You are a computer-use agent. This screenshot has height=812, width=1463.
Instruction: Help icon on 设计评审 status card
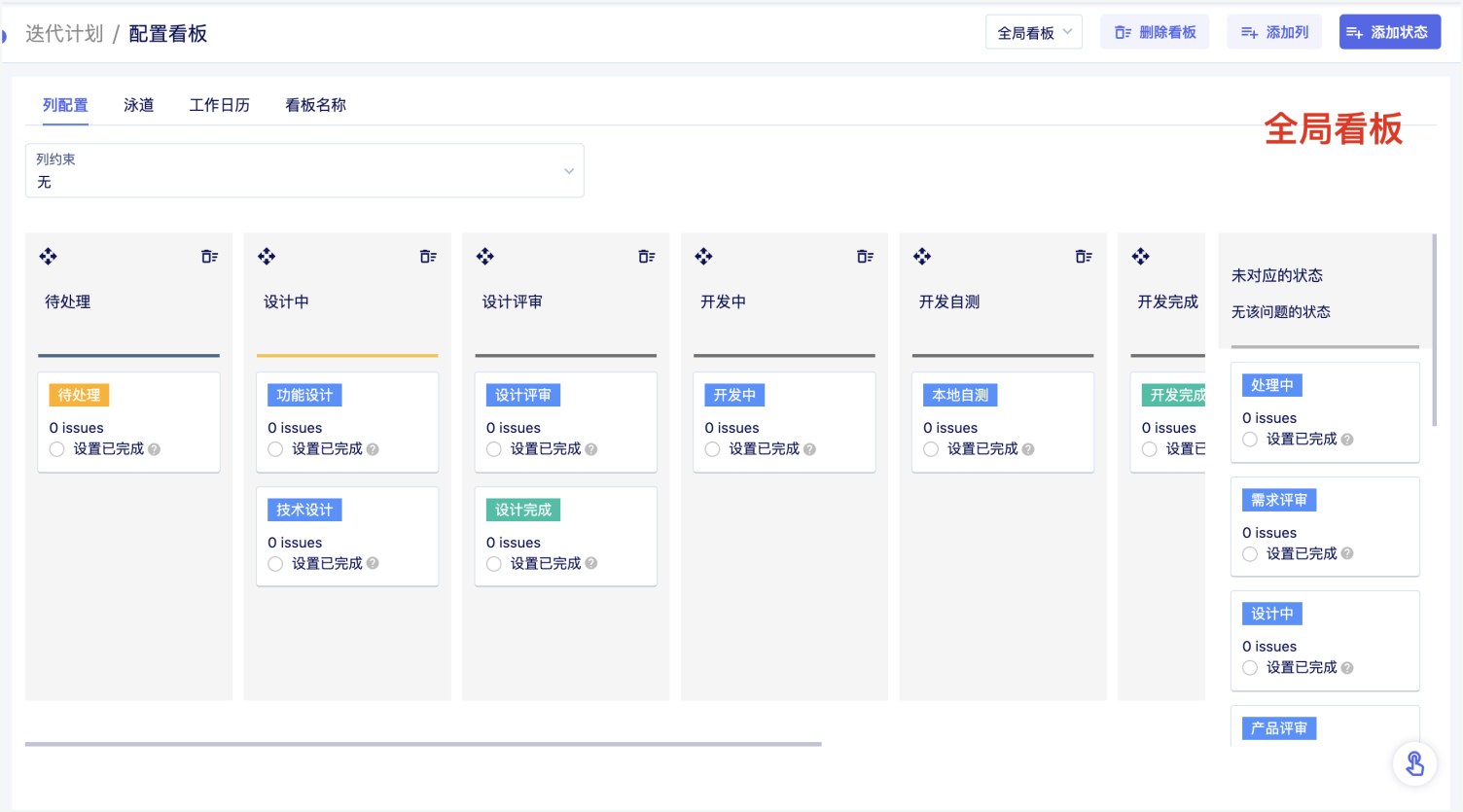coord(591,449)
